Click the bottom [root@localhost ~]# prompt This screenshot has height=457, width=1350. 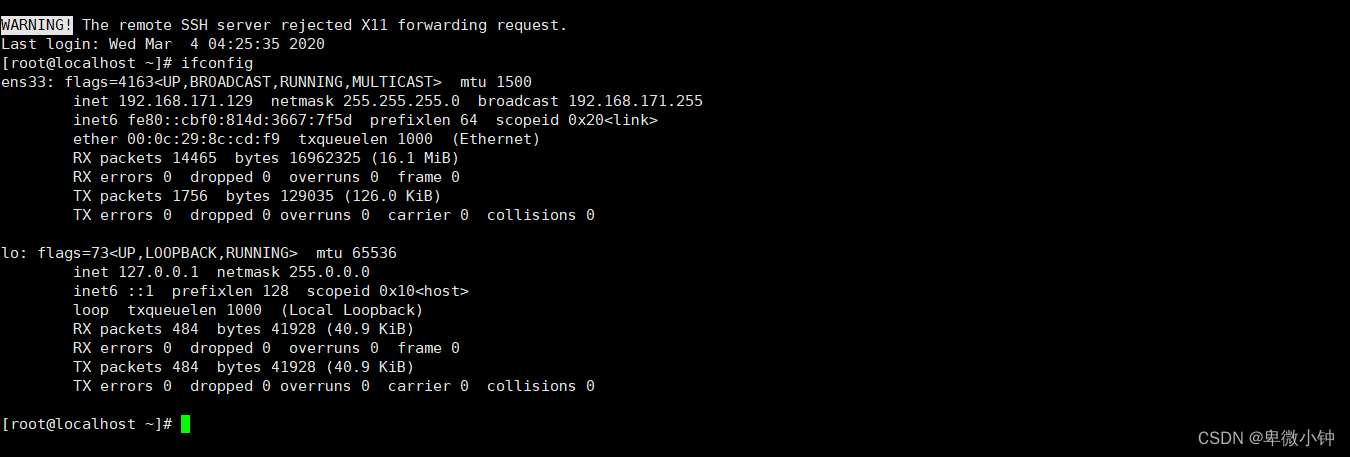click(x=87, y=424)
